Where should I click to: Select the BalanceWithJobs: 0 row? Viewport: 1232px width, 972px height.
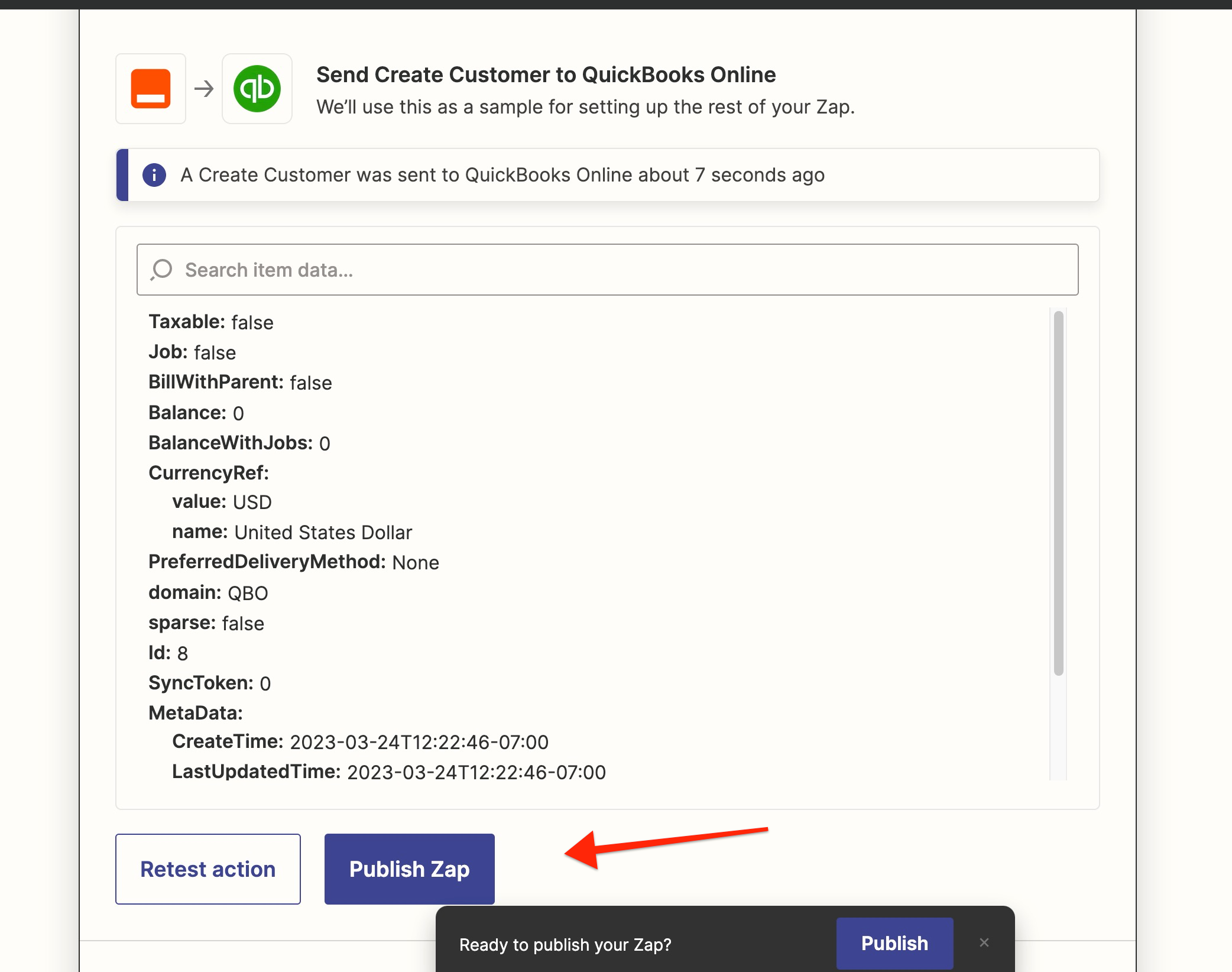click(x=239, y=443)
